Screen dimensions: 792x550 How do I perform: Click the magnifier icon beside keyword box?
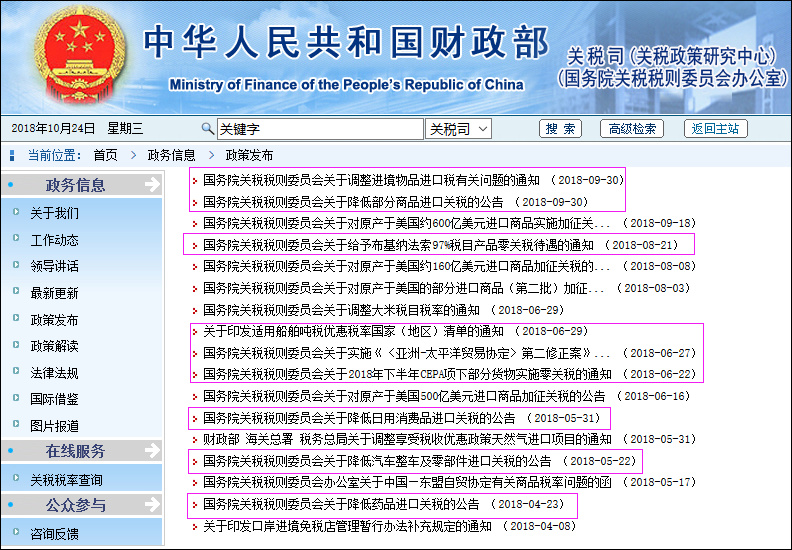(207, 128)
